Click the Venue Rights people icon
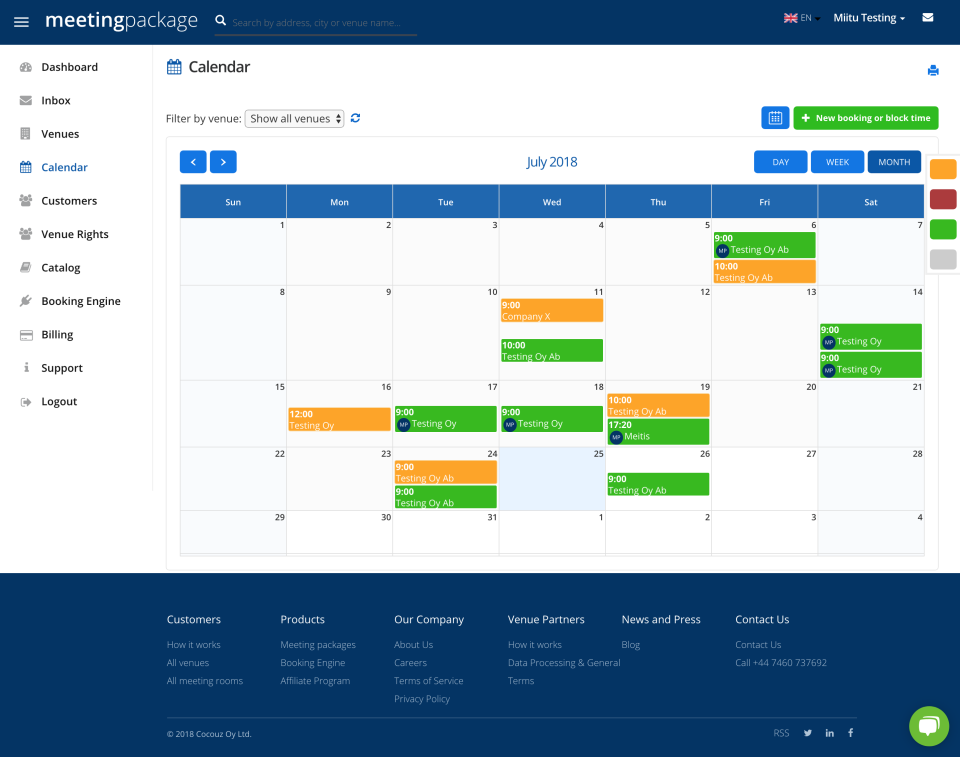This screenshot has width=960, height=757. tap(26, 234)
